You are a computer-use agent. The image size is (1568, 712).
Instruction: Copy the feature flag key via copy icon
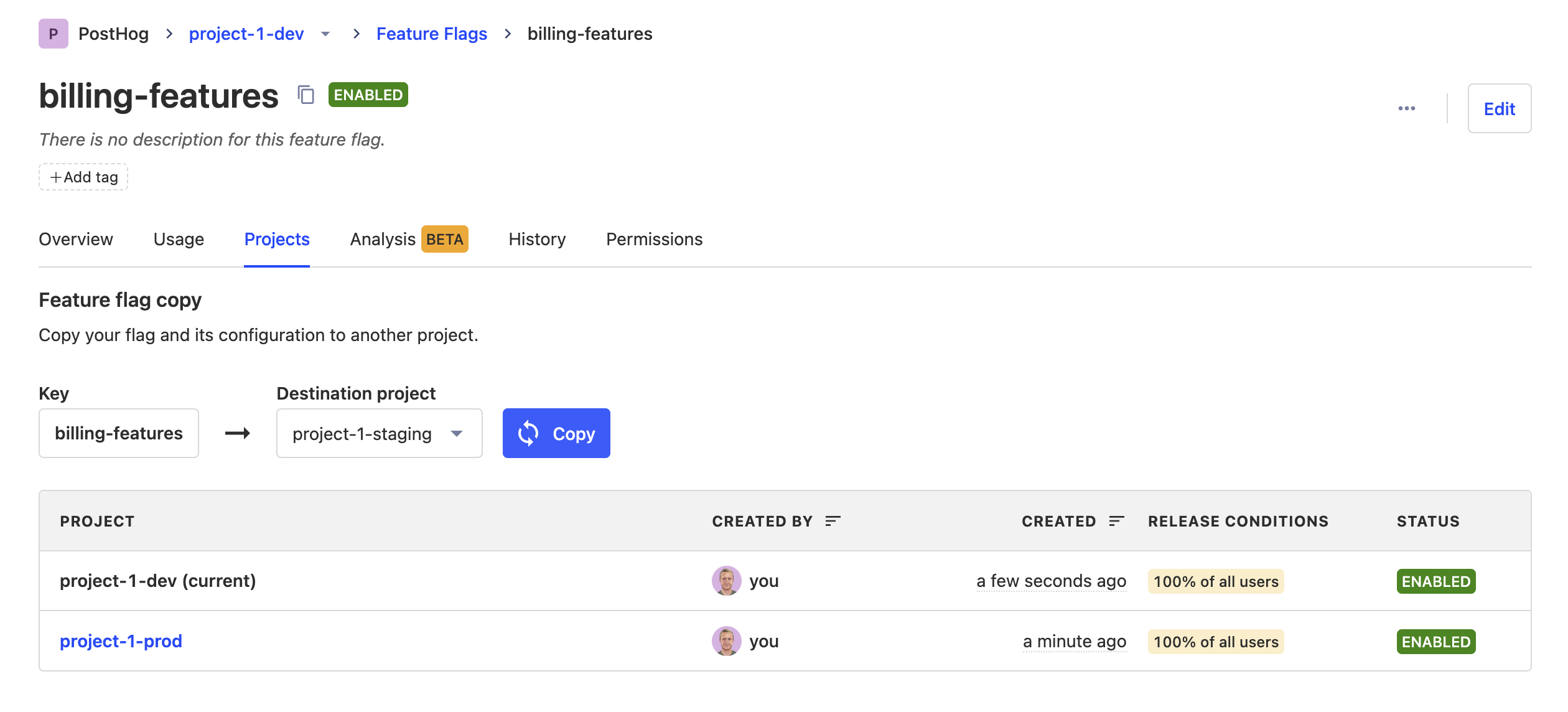pyautogui.click(x=306, y=95)
